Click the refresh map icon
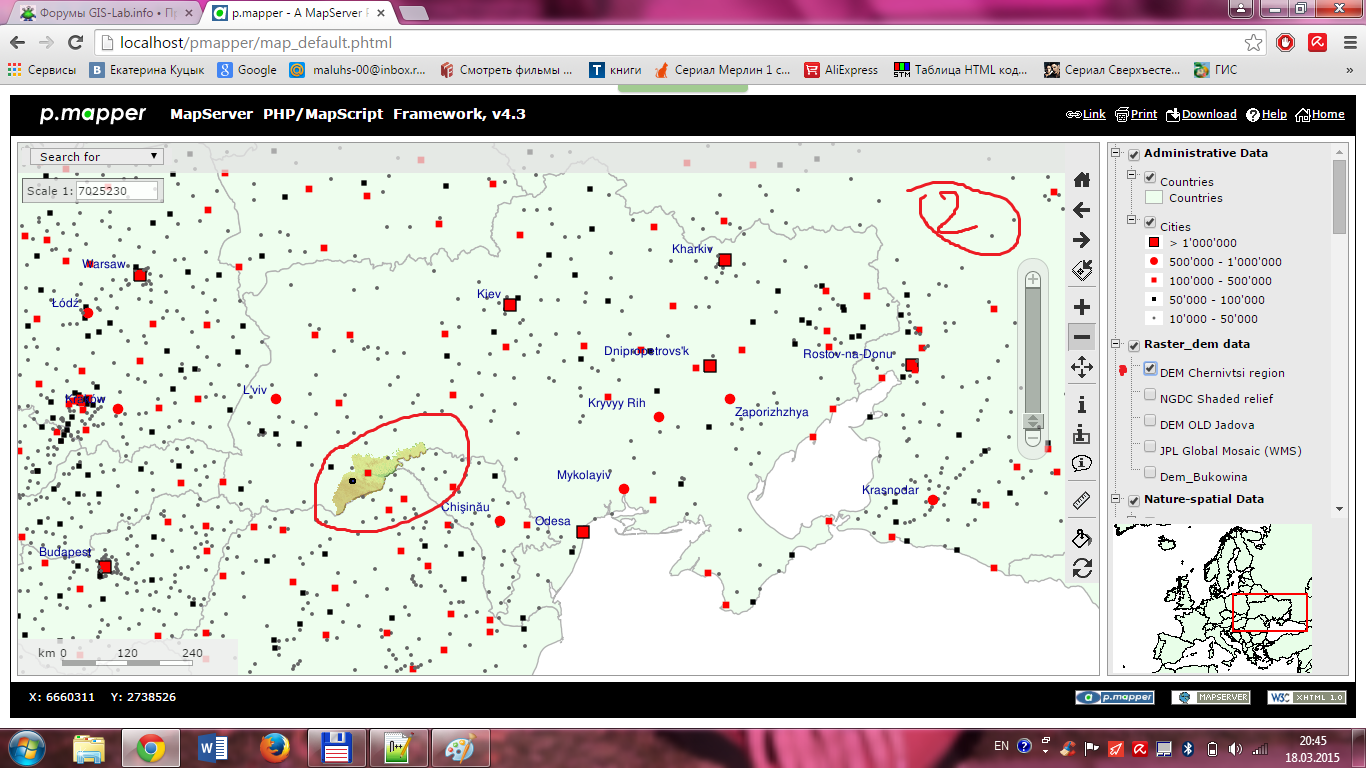The height and width of the screenshot is (768, 1366). [x=1081, y=568]
